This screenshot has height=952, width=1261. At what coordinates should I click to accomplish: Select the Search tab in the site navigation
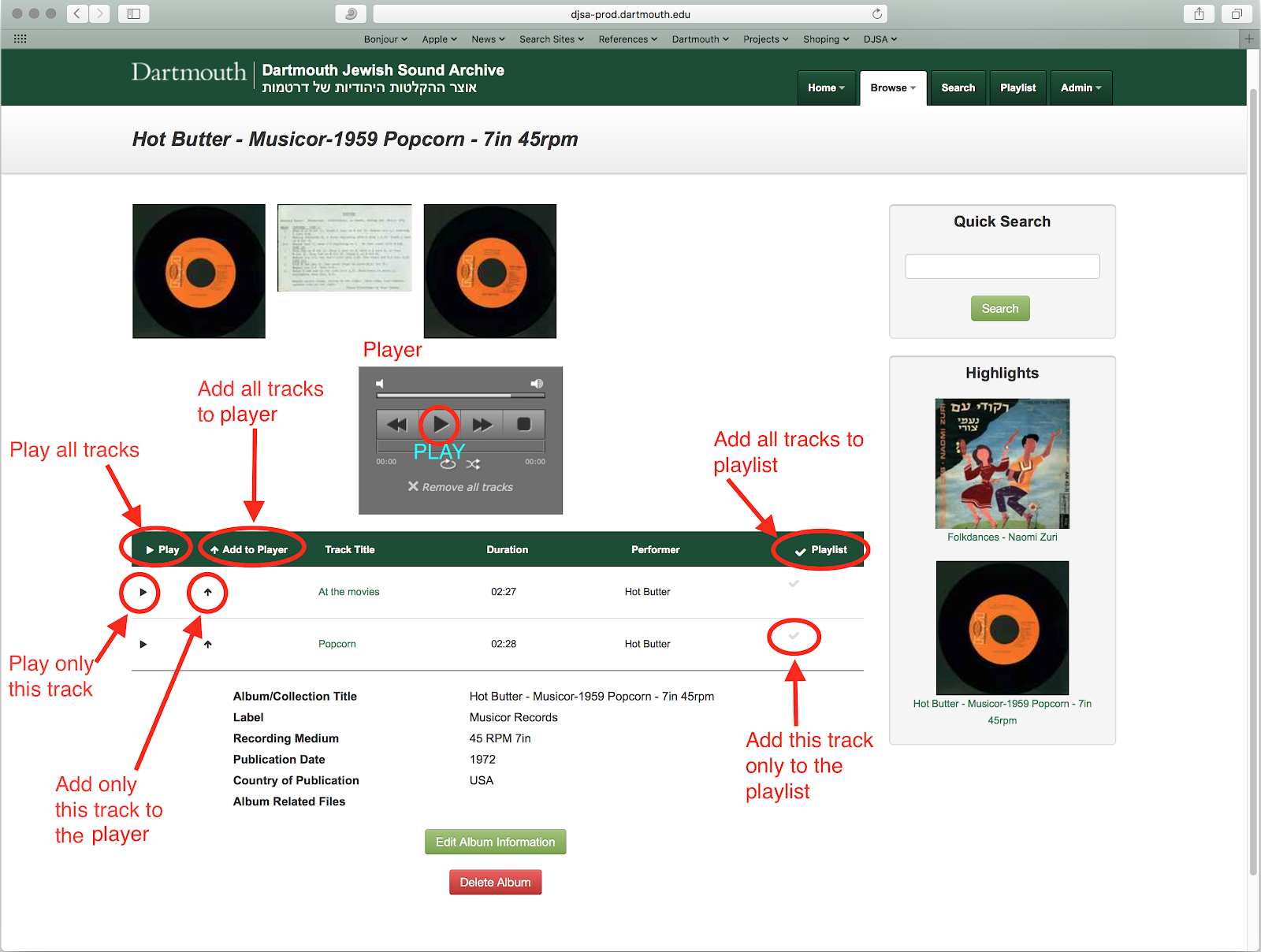[x=958, y=87]
